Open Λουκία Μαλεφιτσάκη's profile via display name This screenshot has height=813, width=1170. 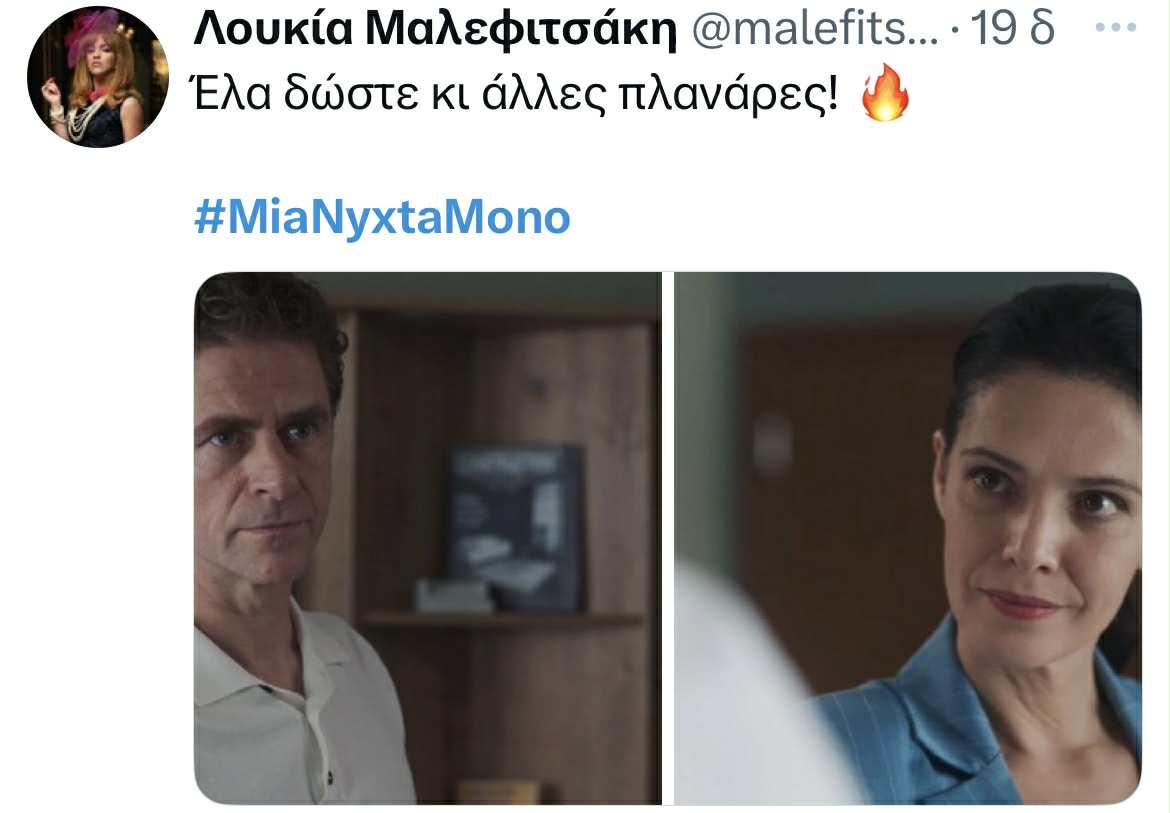coord(435,29)
